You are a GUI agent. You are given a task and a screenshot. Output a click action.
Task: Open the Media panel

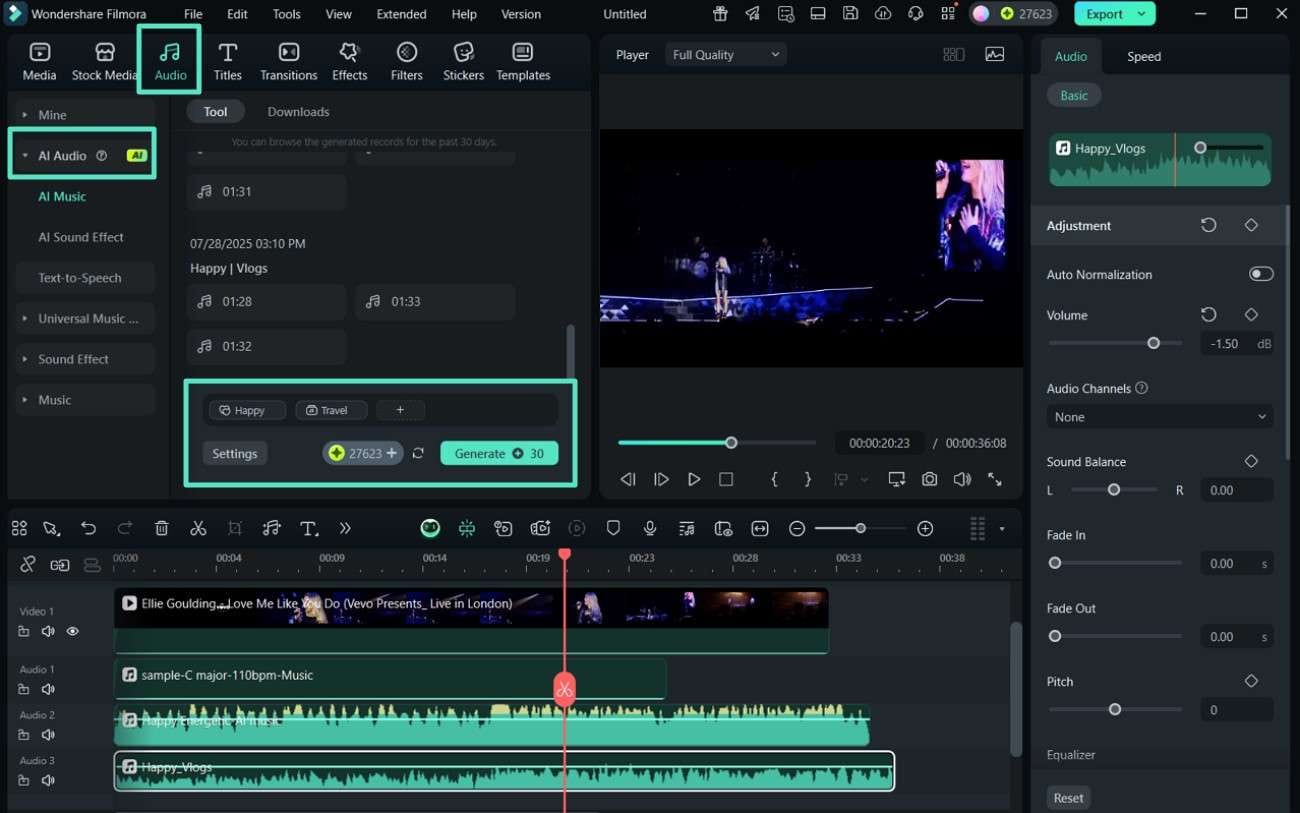click(39, 61)
